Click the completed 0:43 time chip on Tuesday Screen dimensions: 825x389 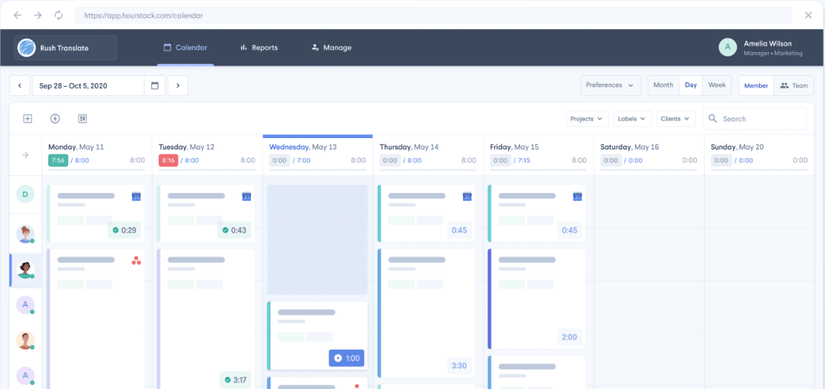(234, 230)
